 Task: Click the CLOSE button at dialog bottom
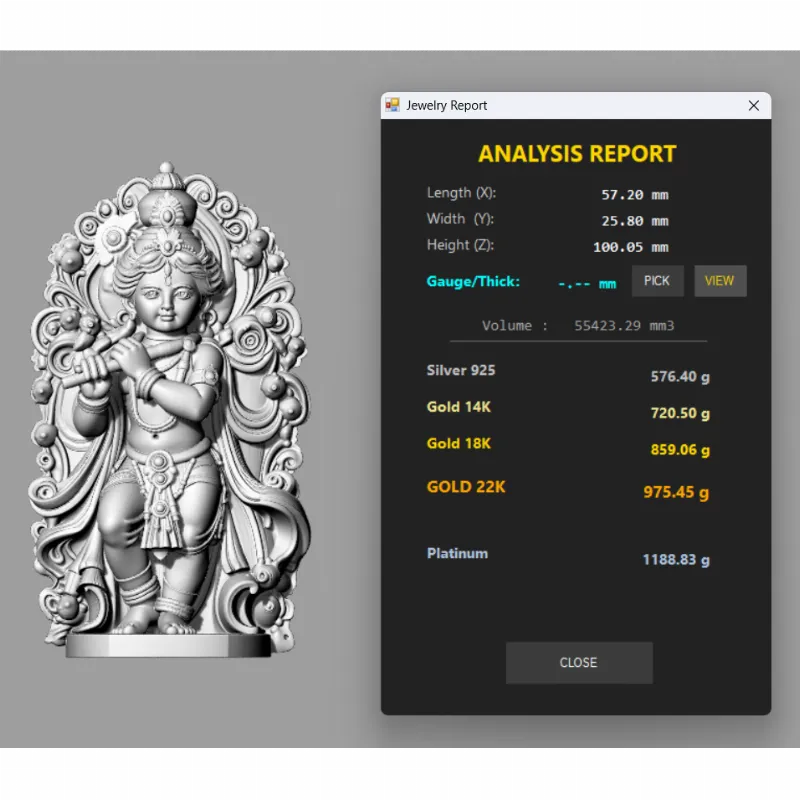coord(579,663)
